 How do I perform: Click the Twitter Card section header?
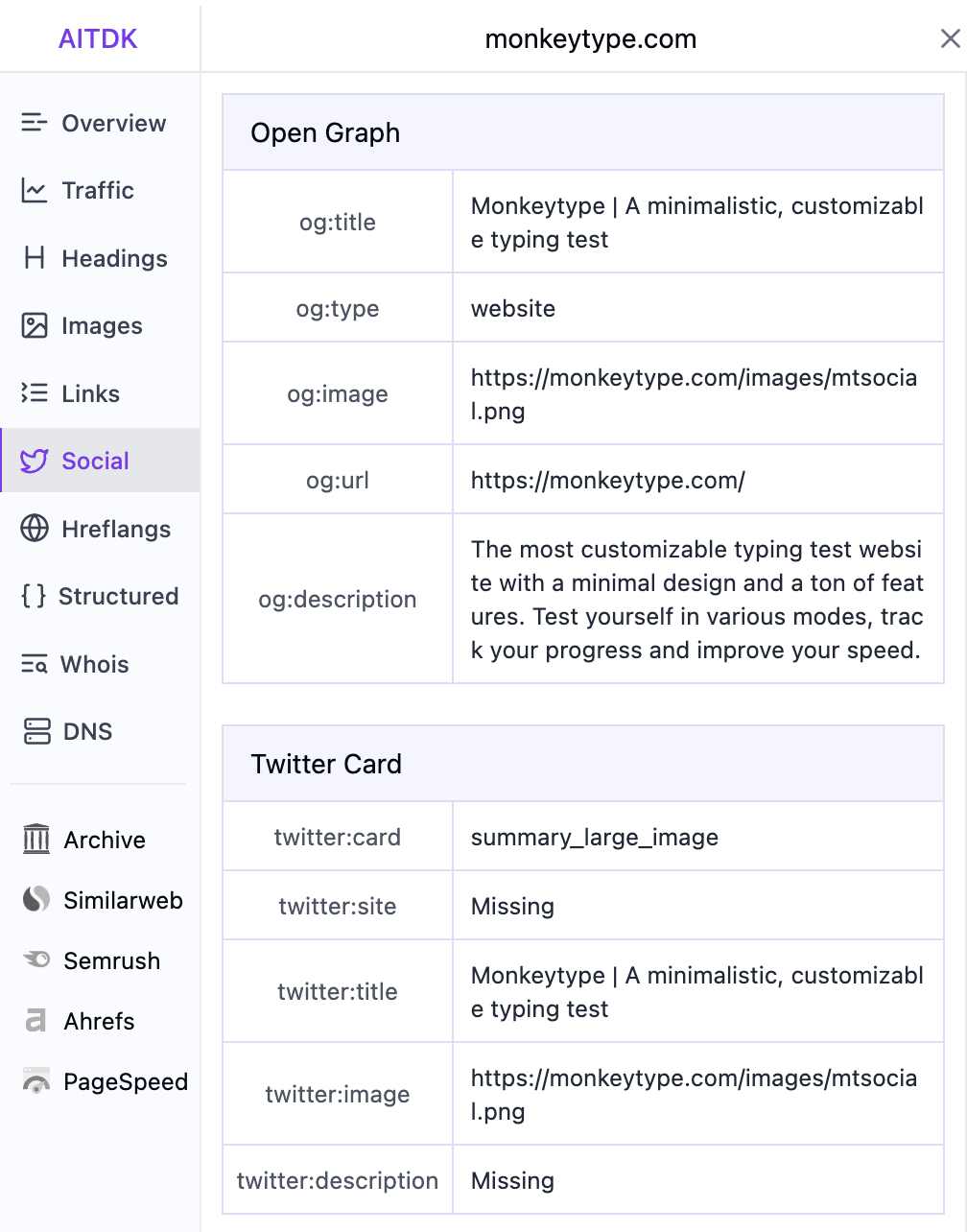[583, 764]
